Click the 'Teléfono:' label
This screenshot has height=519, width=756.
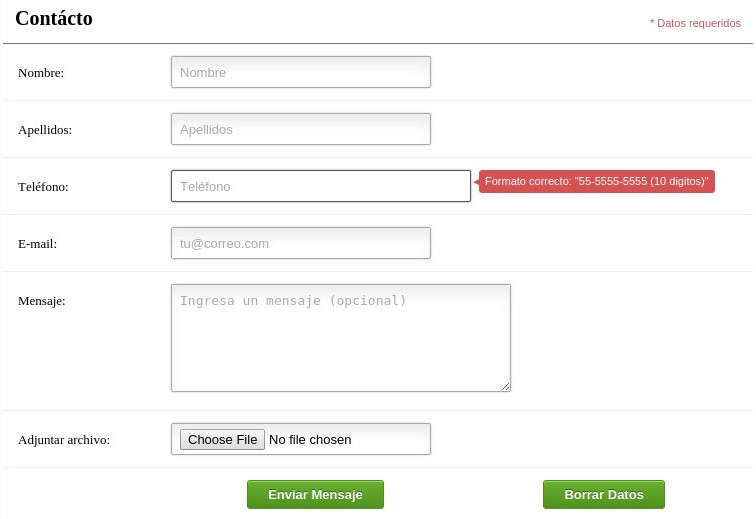click(43, 187)
